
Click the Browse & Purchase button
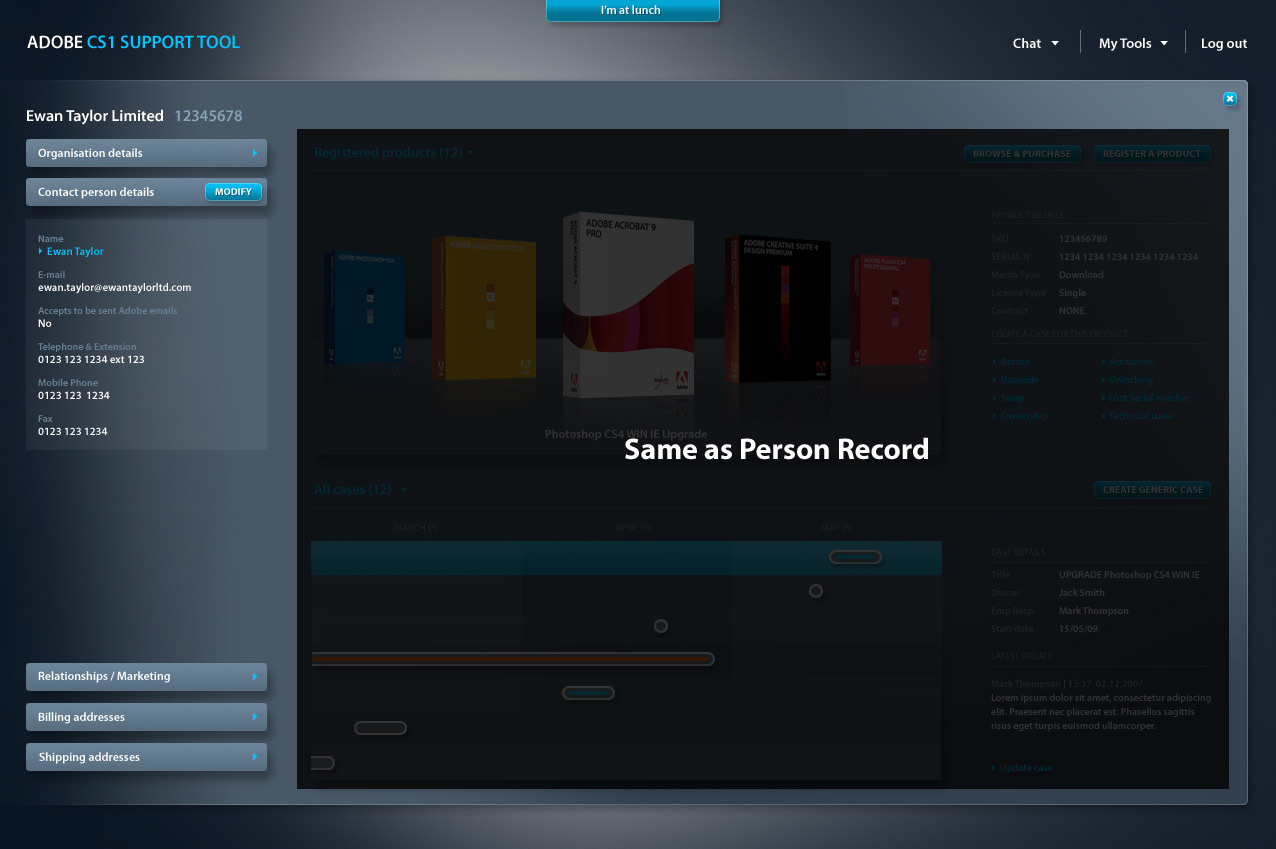coord(1022,154)
